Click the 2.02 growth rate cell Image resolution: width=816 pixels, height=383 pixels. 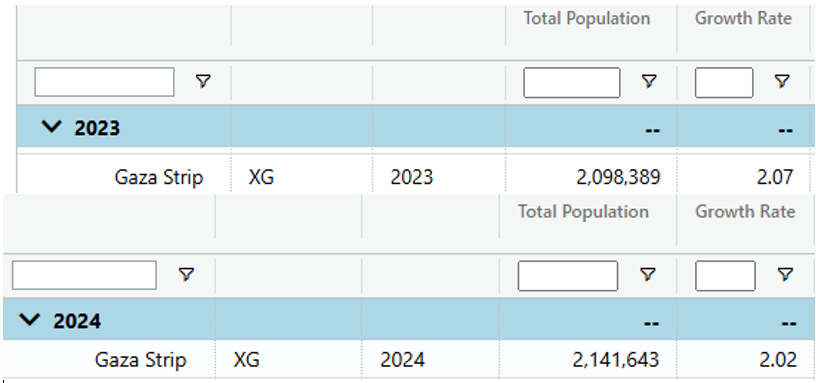(777, 360)
